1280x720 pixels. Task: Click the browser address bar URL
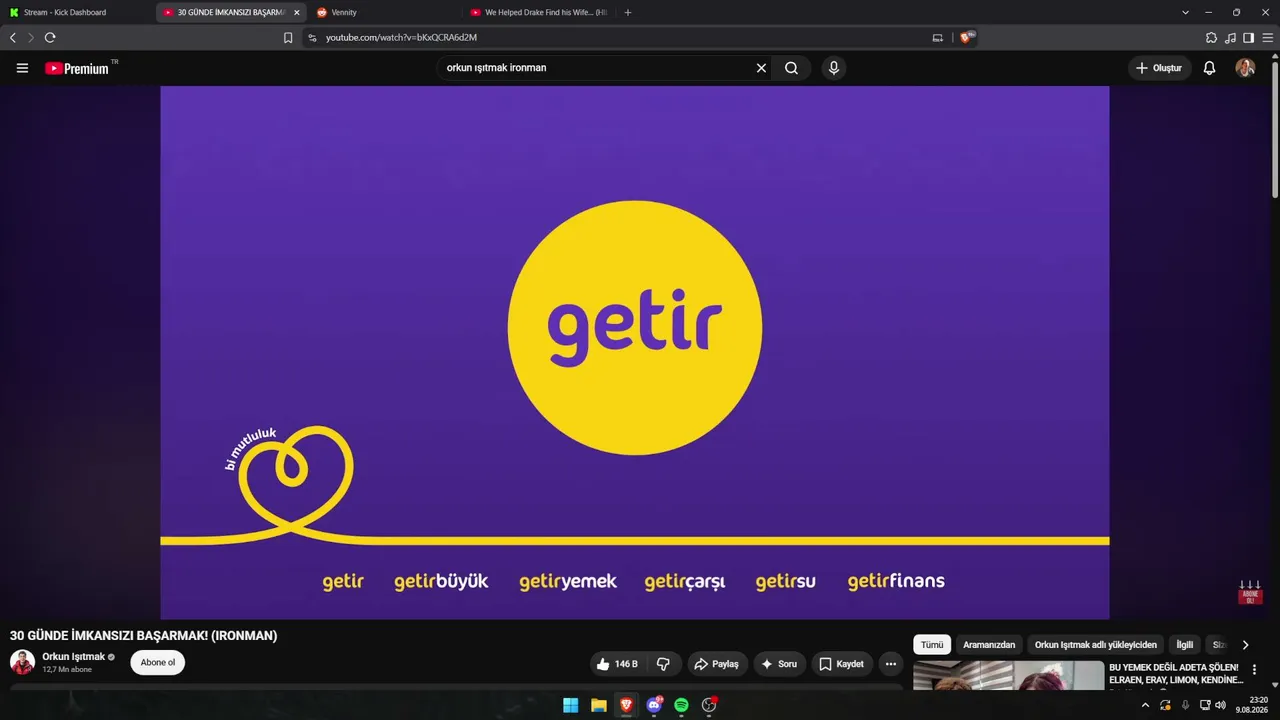pos(401,38)
